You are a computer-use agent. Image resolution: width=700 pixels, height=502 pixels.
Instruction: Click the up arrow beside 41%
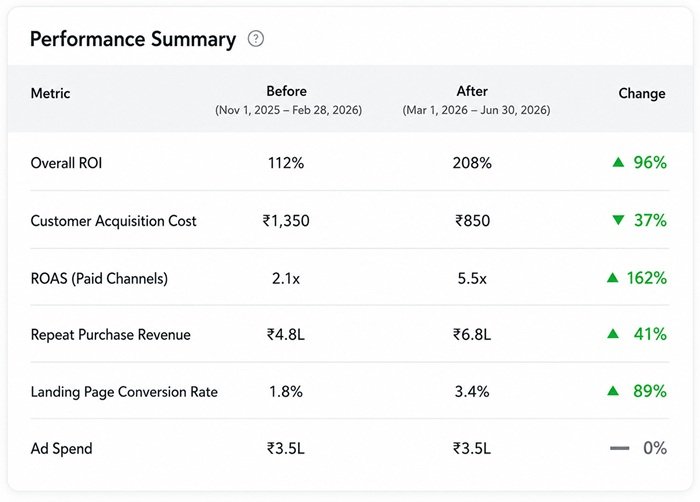tap(613, 334)
